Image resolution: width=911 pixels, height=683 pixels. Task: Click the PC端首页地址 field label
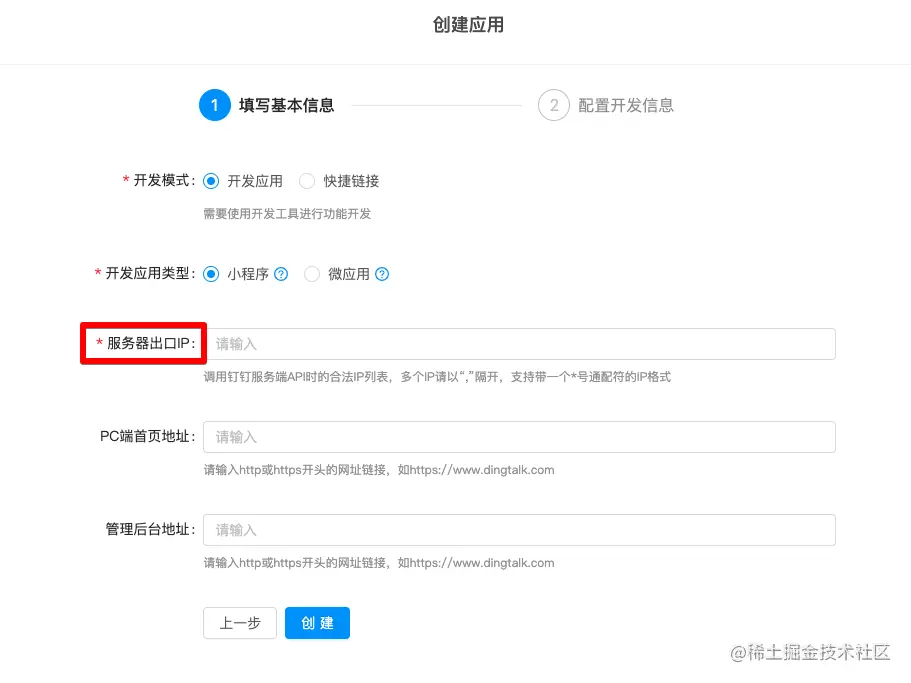(x=148, y=436)
